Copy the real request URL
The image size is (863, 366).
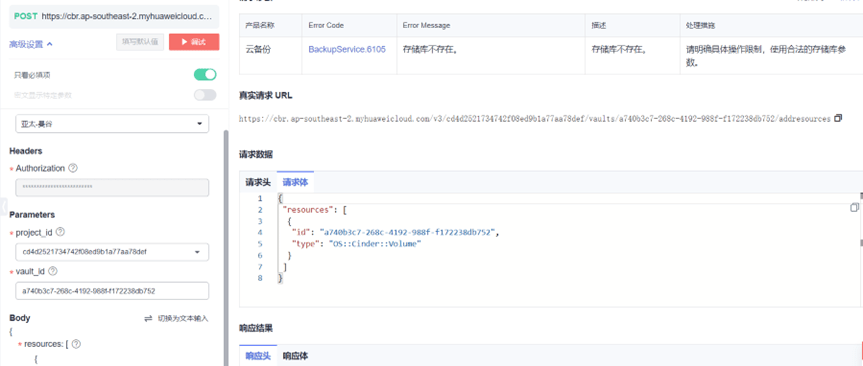click(838, 118)
